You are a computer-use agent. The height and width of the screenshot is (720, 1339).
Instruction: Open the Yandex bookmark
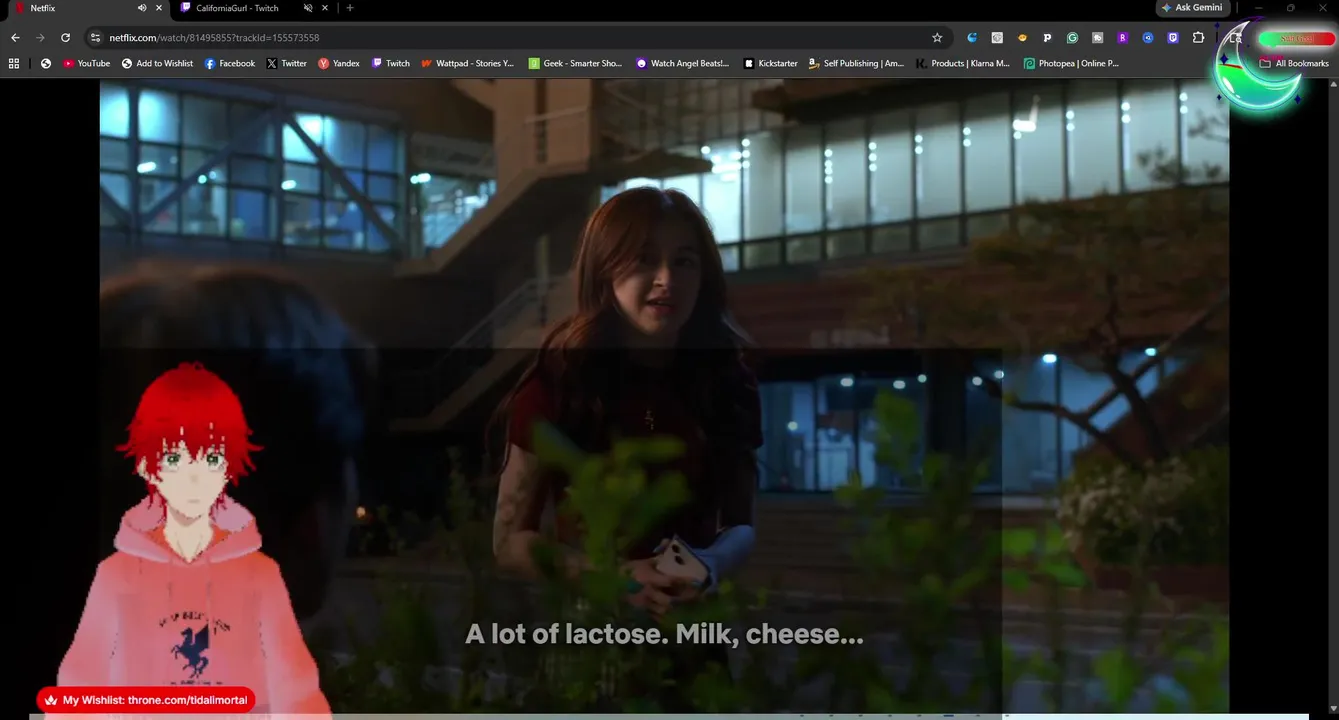click(x=339, y=63)
